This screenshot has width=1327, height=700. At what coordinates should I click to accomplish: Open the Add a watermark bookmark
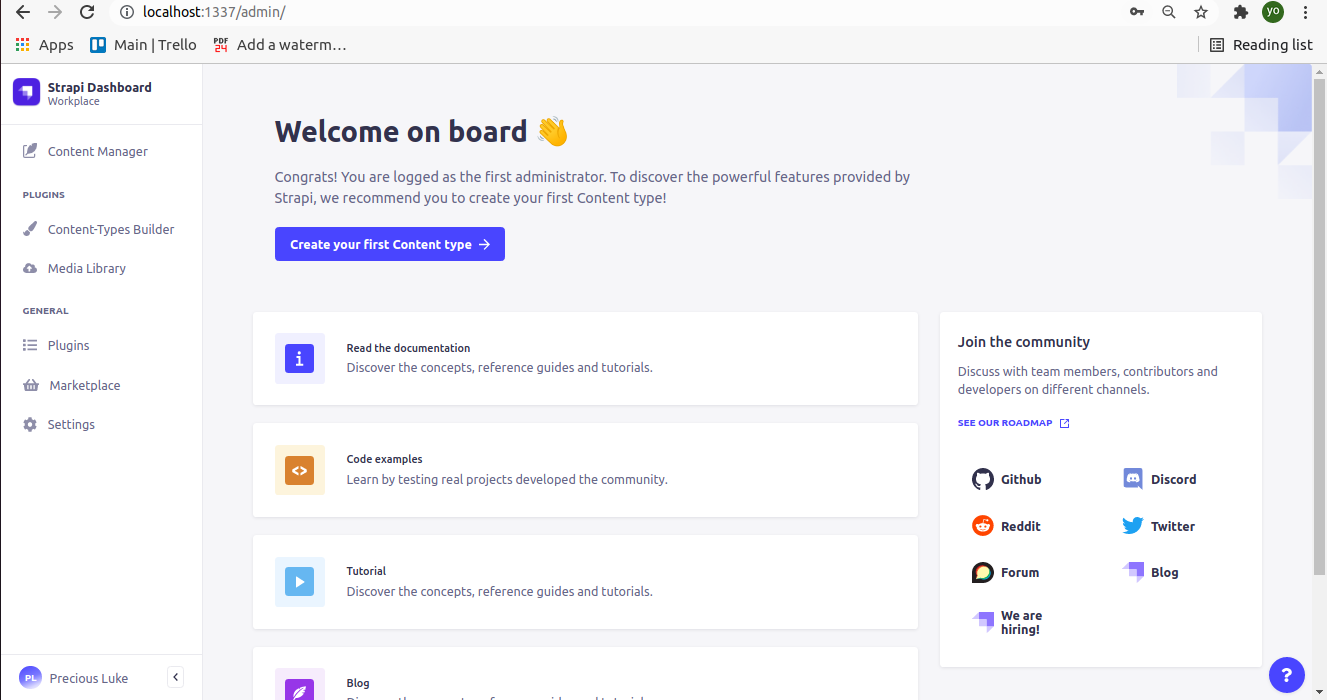click(280, 44)
